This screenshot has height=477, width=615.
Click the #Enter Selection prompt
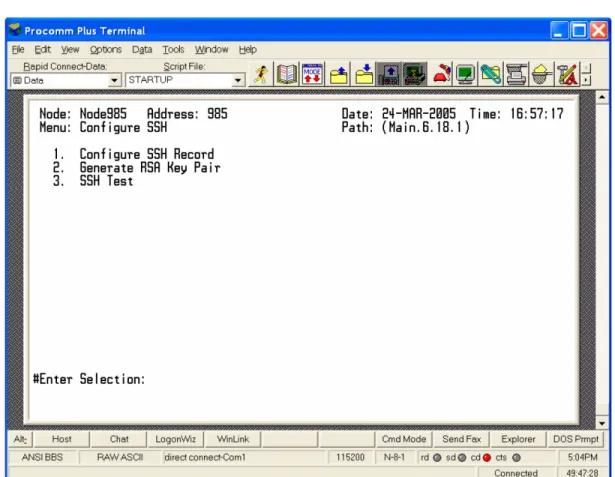coord(89,379)
